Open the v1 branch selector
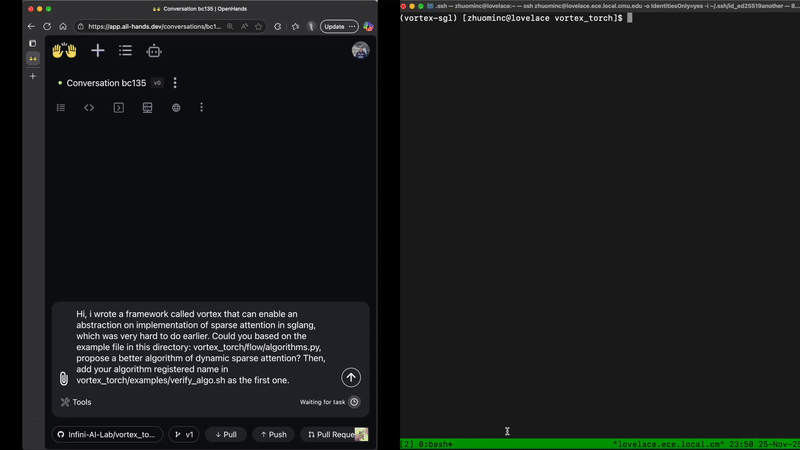 pyautogui.click(x=183, y=435)
